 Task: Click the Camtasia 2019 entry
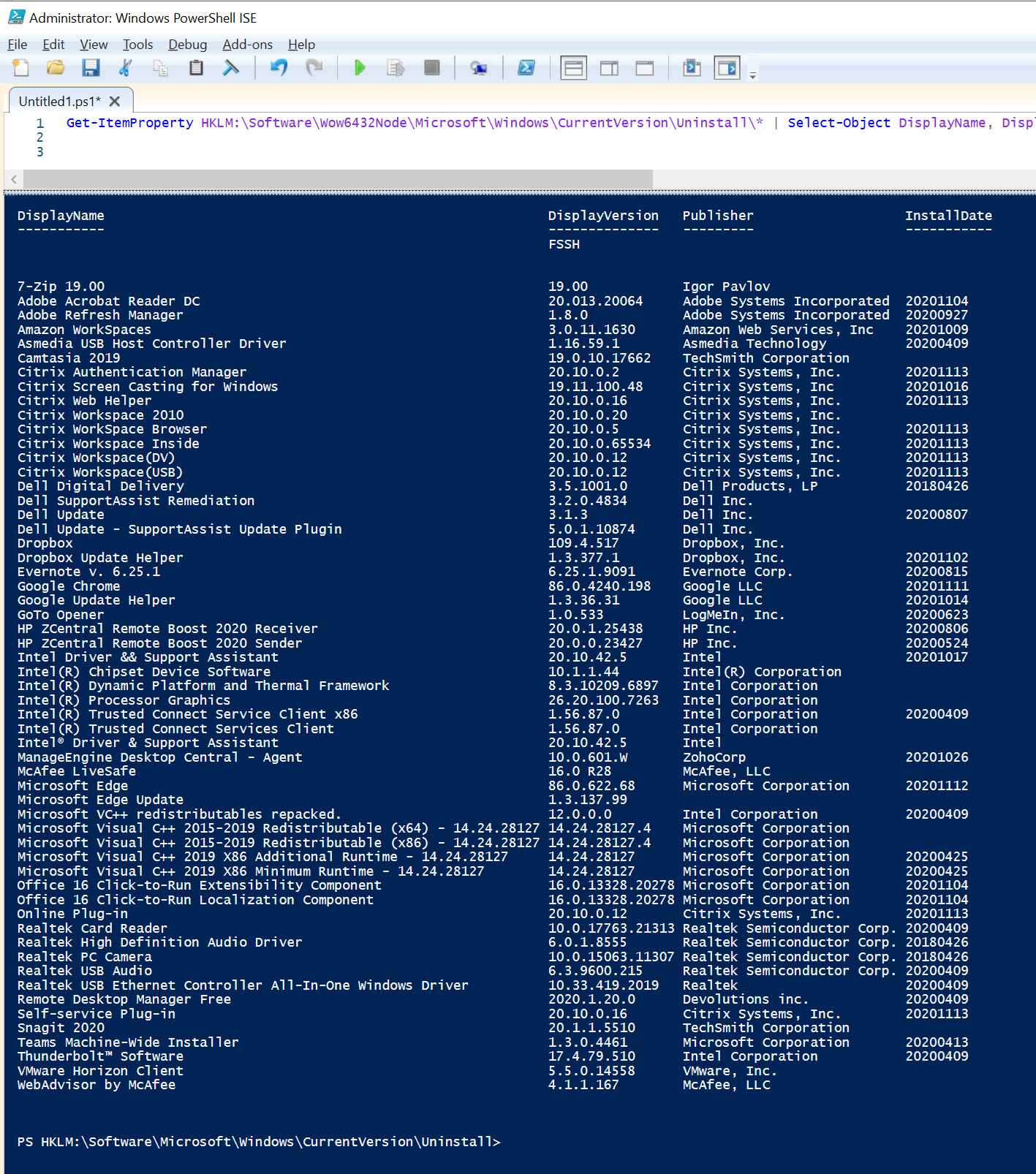pyautogui.click(x=69, y=358)
